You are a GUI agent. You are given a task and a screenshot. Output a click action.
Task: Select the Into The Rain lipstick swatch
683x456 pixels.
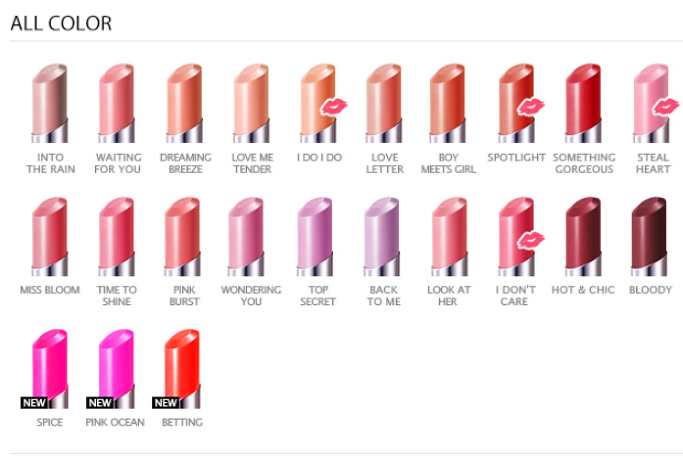[x=50, y=103]
